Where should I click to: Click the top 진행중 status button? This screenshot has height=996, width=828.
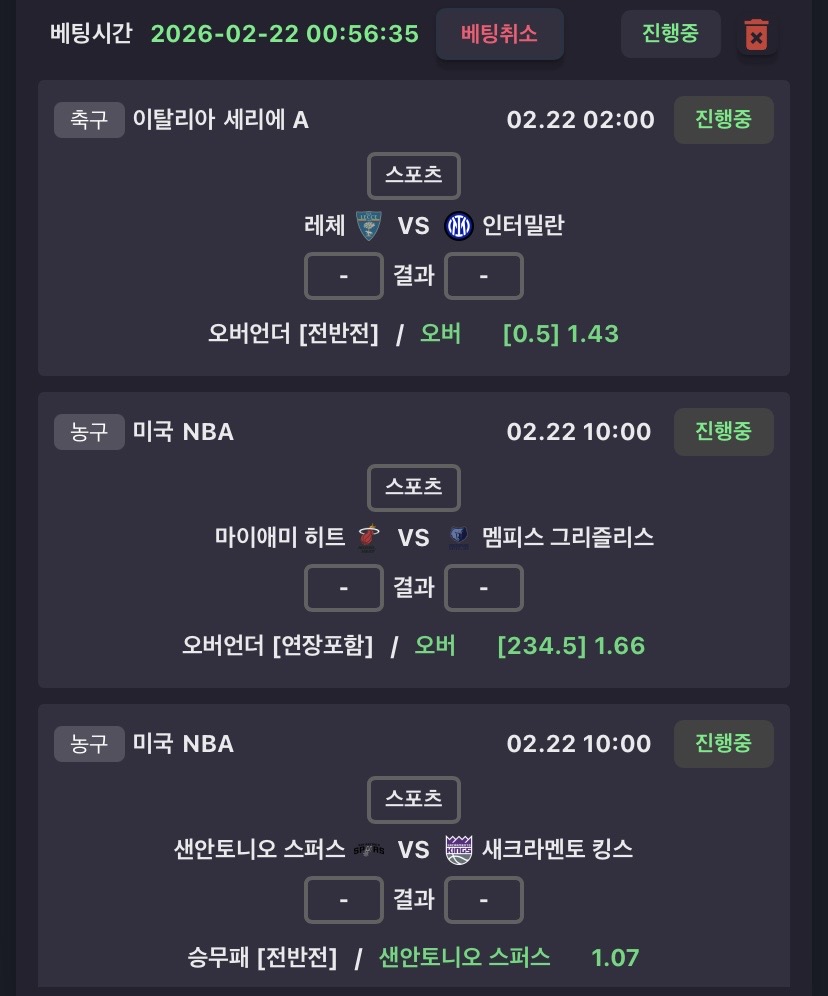[x=669, y=33]
